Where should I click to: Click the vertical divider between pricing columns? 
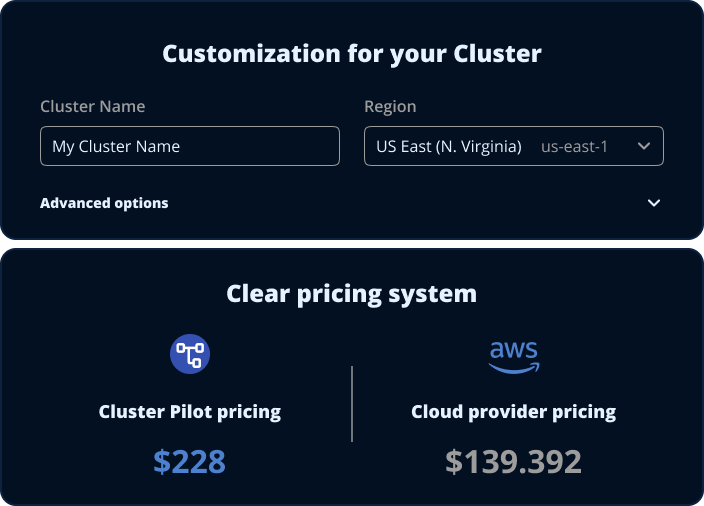click(352, 403)
